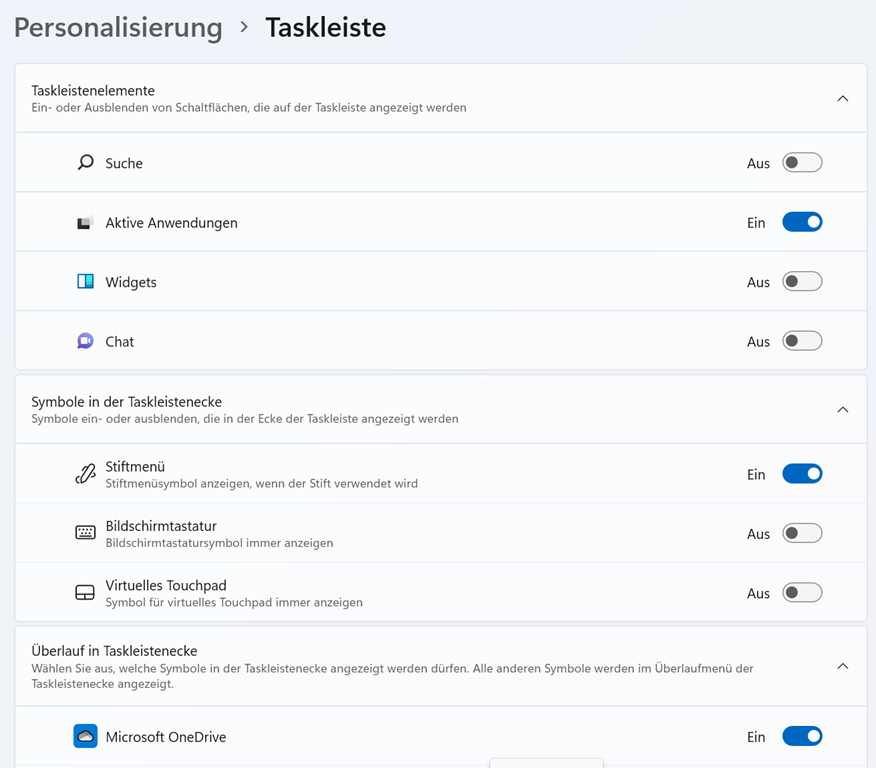
Task: Collapse Überlauf in Taskleistenecke section
Action: click(x=842, y=666)
